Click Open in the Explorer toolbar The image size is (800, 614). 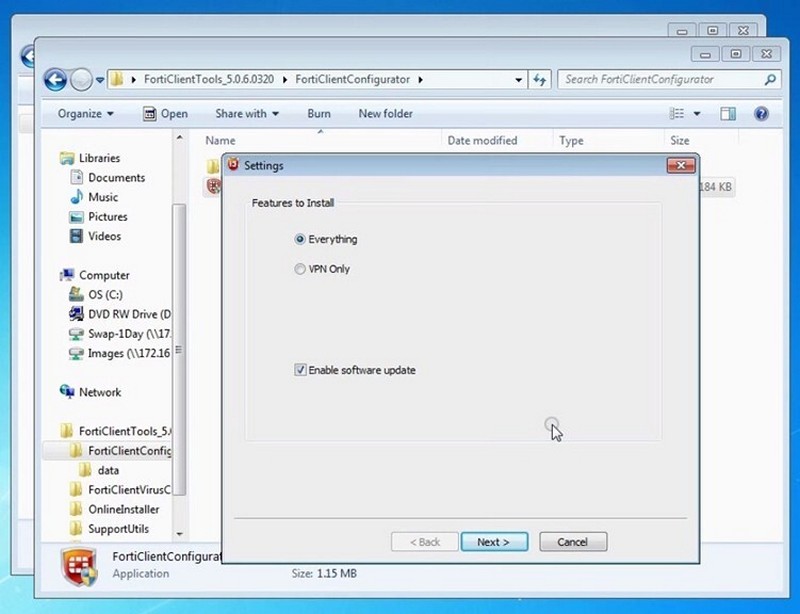coord(165,114)
